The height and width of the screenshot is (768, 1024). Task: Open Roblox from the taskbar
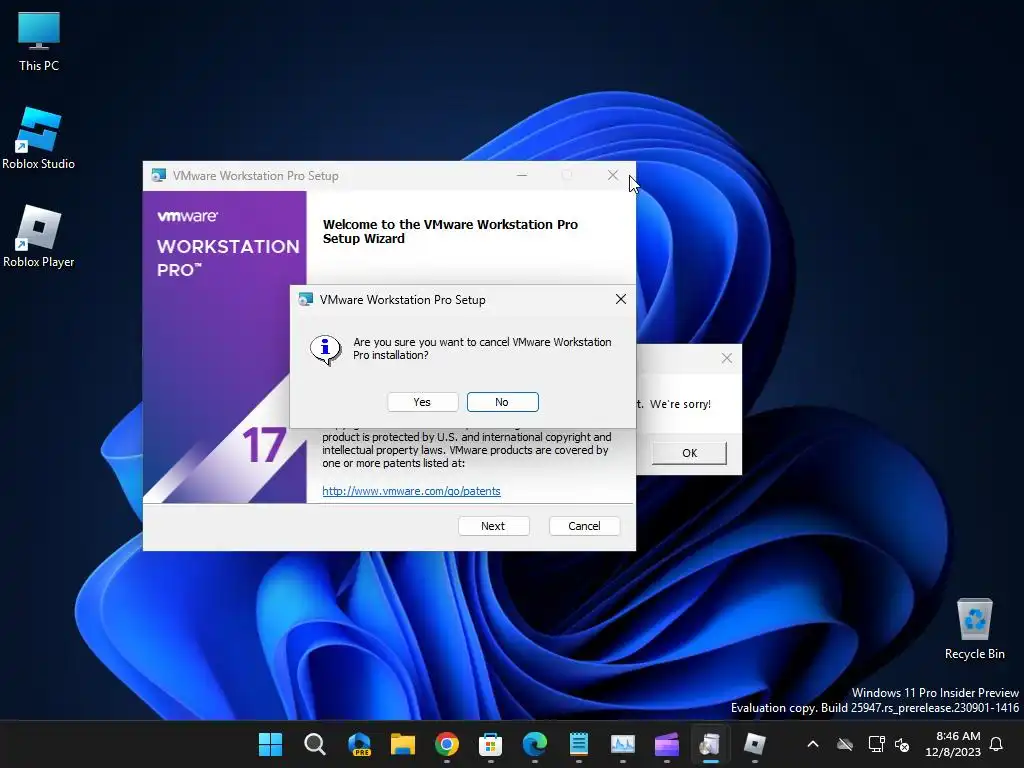755,744
